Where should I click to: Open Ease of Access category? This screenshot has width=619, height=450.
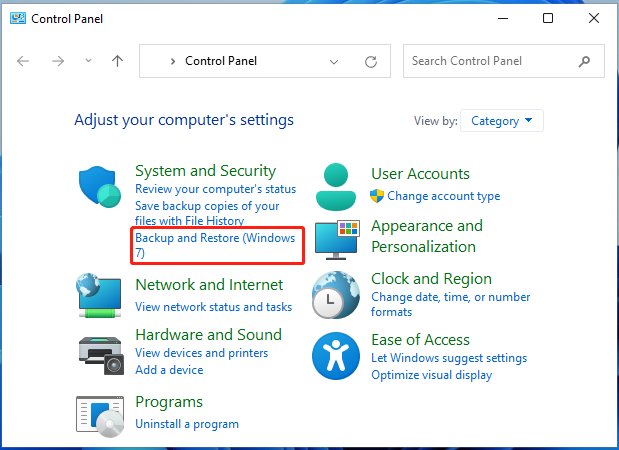point(420,340)
